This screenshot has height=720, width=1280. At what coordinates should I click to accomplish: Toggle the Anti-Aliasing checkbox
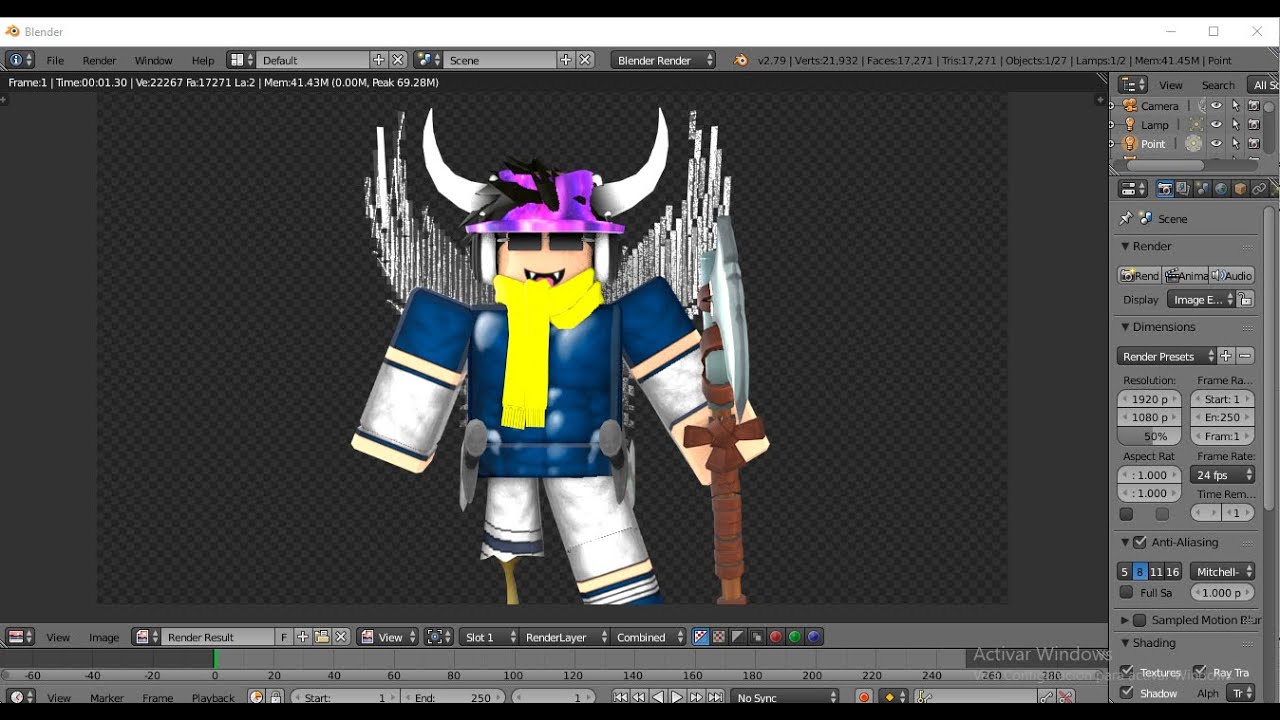pyautogui.click(x=1140, y=542)
